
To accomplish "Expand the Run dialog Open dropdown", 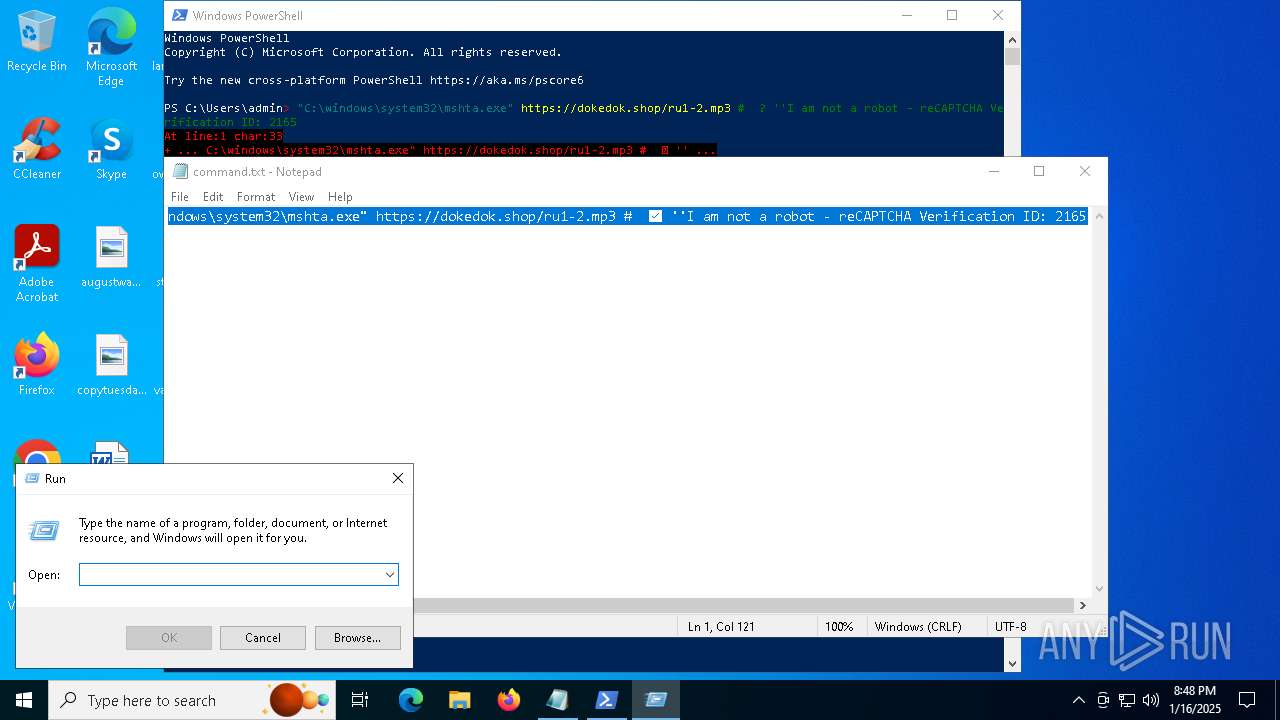I will 389,575.
